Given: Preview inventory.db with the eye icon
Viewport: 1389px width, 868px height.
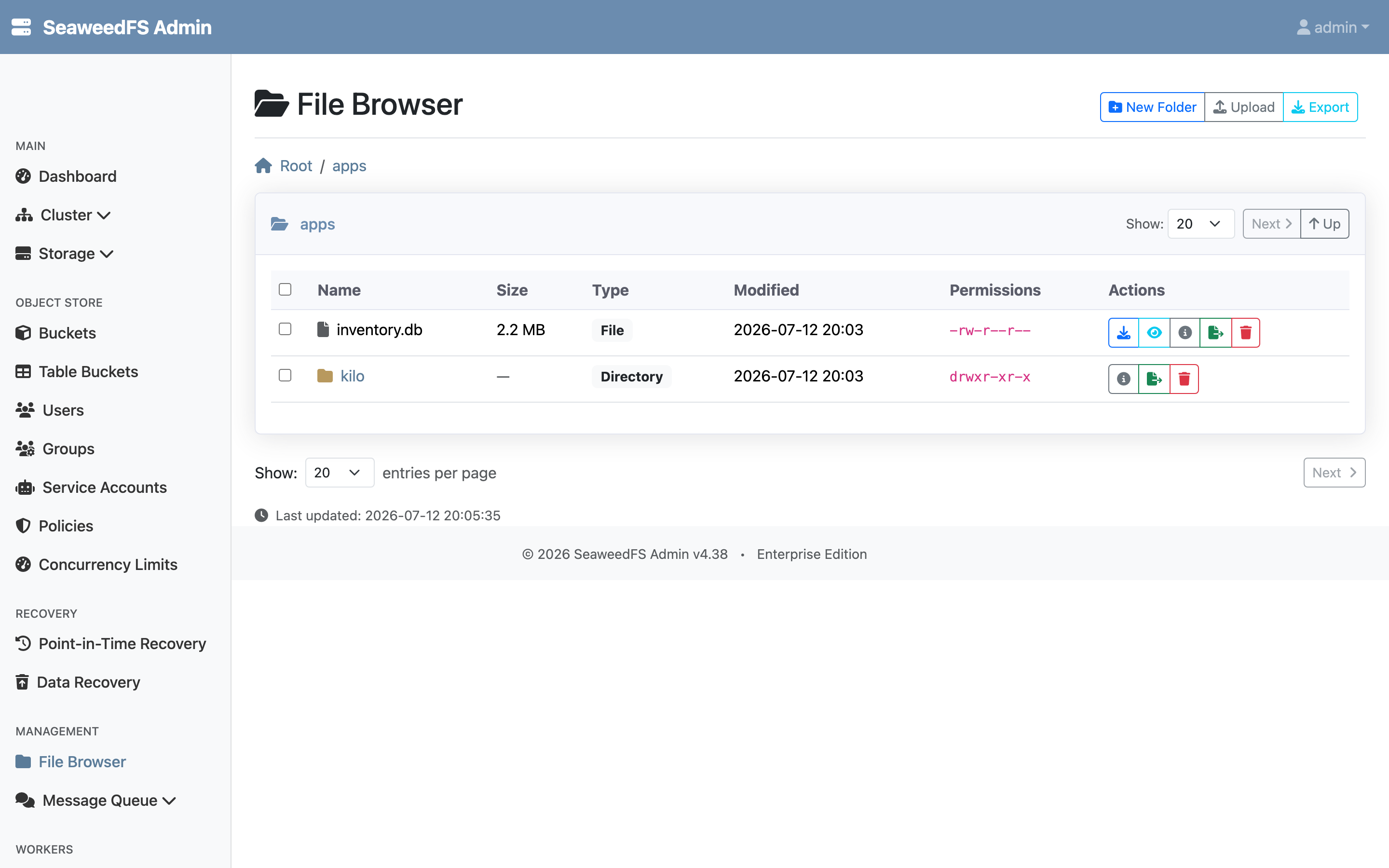Looking at the screenshot, I should point(1154,332).
